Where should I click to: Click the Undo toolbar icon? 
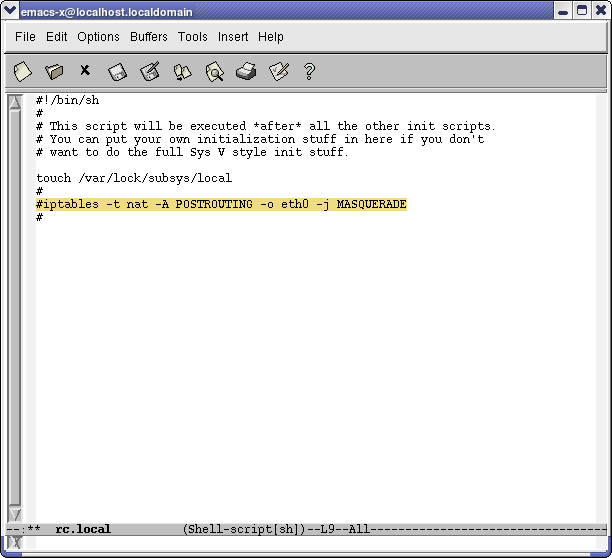[182, 72]
